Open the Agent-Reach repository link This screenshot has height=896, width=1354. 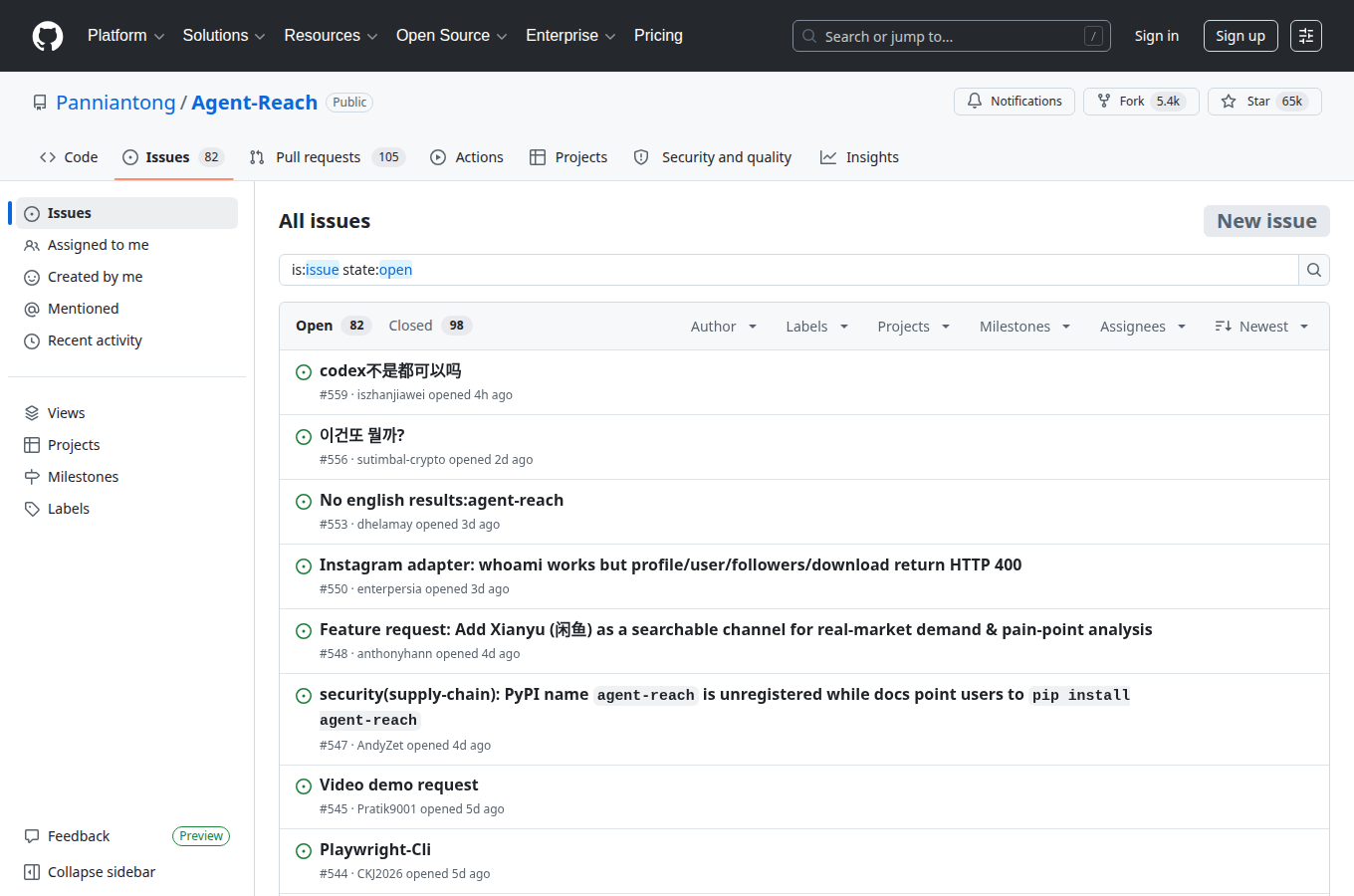254,103
